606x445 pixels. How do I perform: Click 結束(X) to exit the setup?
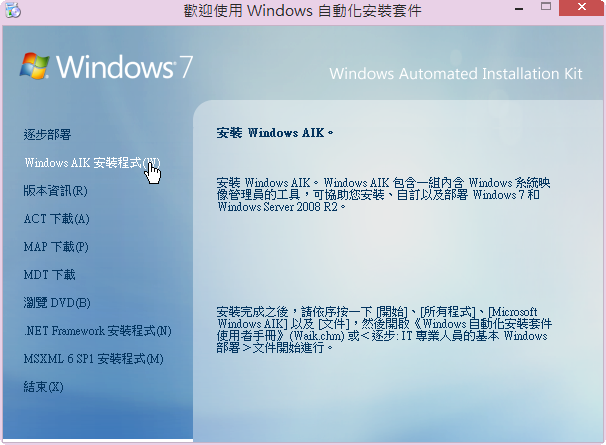tap(43, 387)
